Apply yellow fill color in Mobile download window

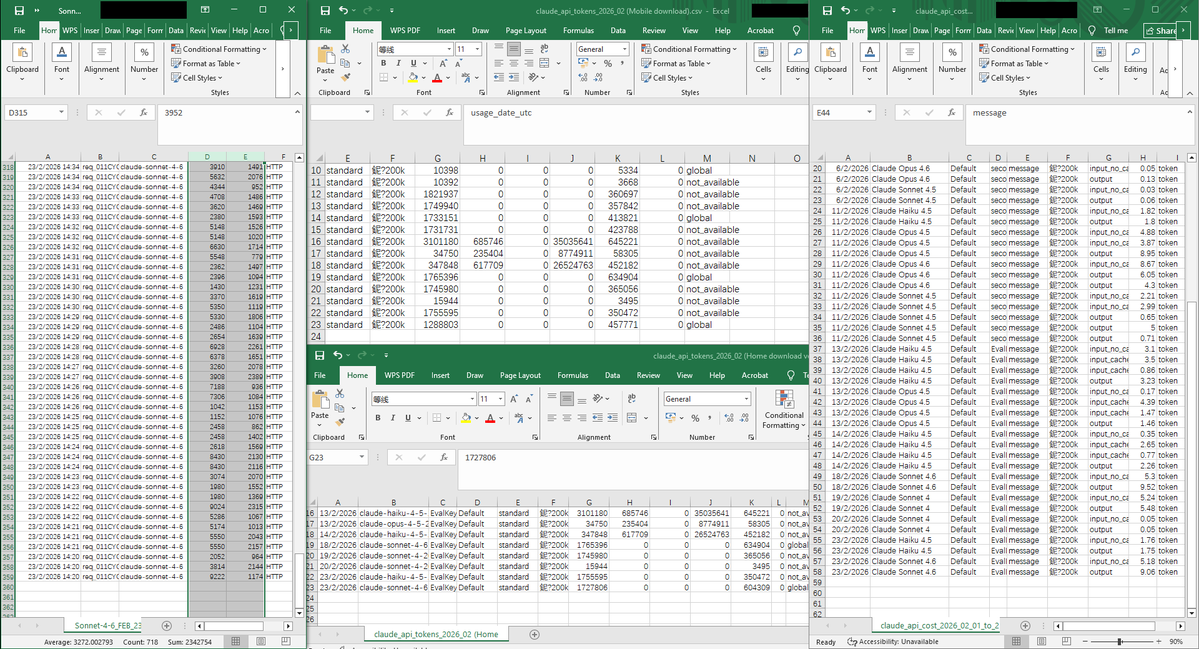tap(413, 77)
